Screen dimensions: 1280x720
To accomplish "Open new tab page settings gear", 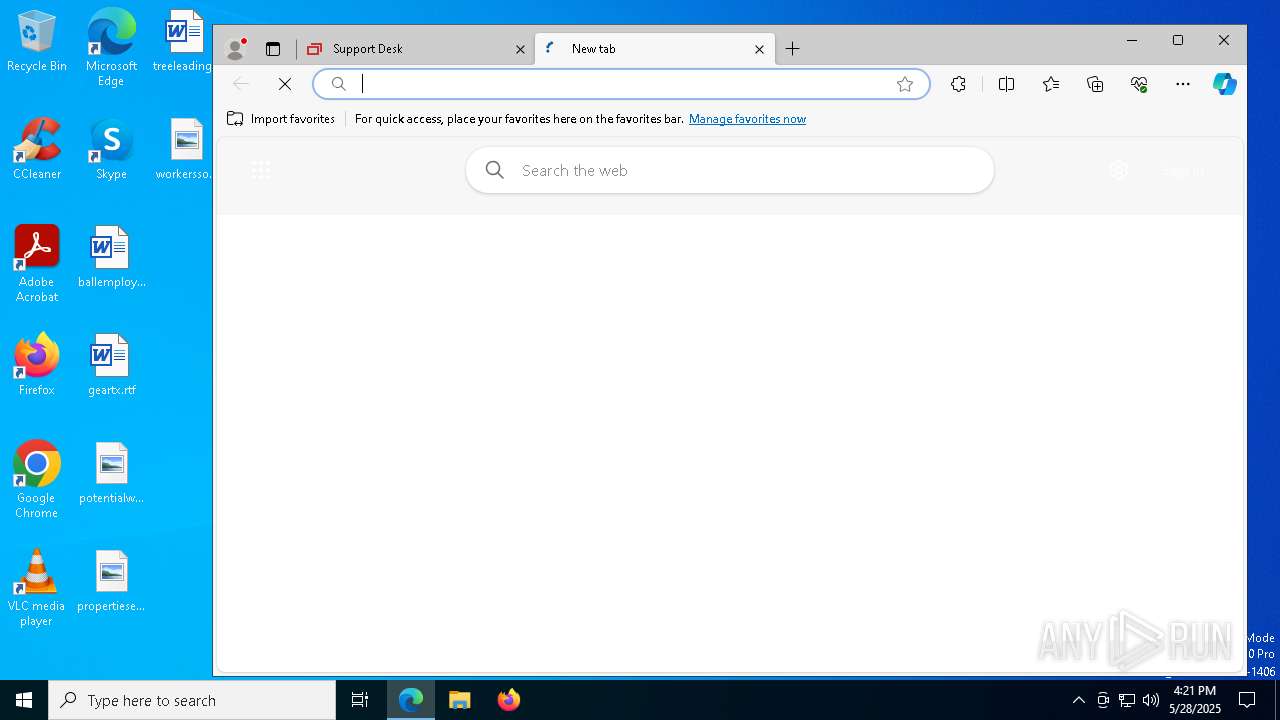I will pos(1119,171).
